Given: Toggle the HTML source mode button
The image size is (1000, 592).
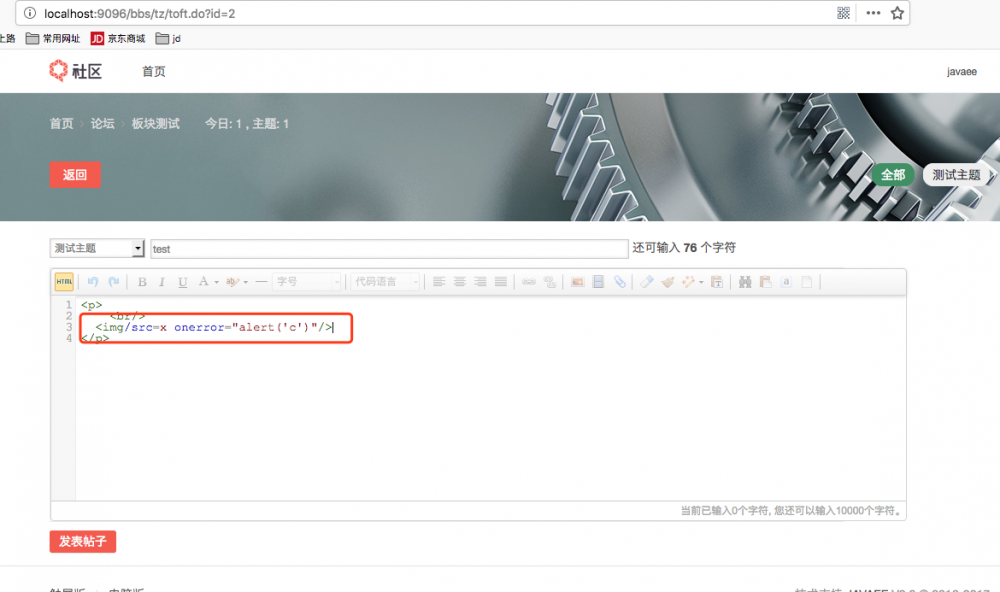Looking at the screenshot, I should point(64,281).
